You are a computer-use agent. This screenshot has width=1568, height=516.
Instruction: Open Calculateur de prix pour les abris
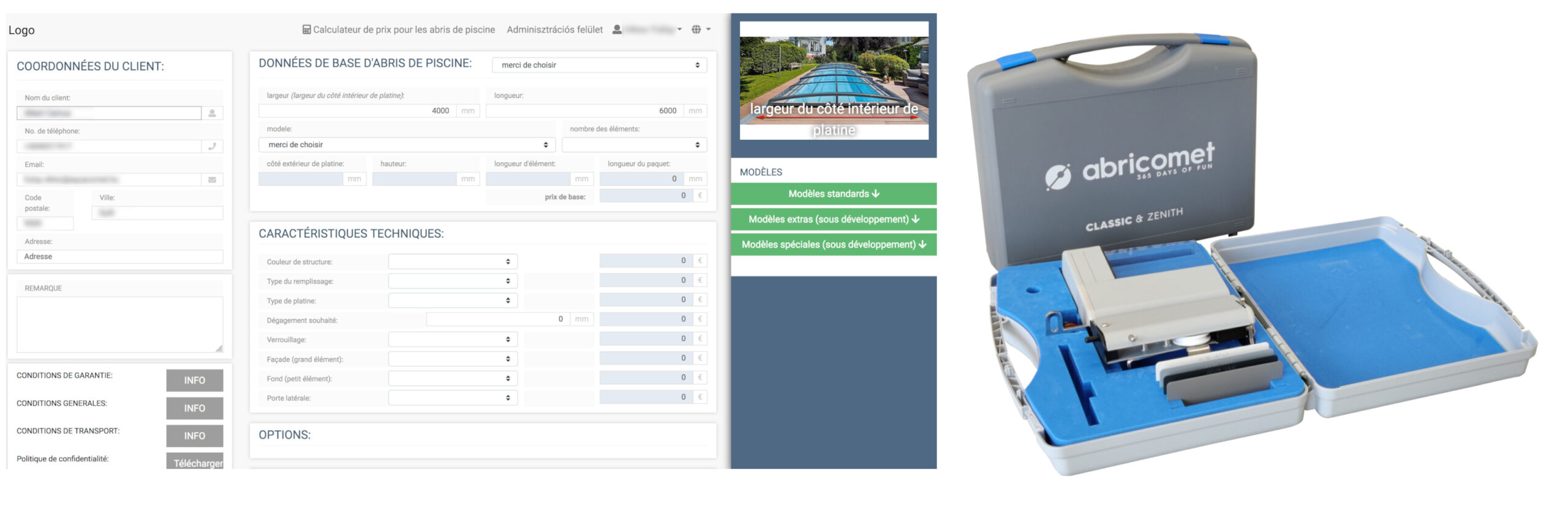coord(404,29)
